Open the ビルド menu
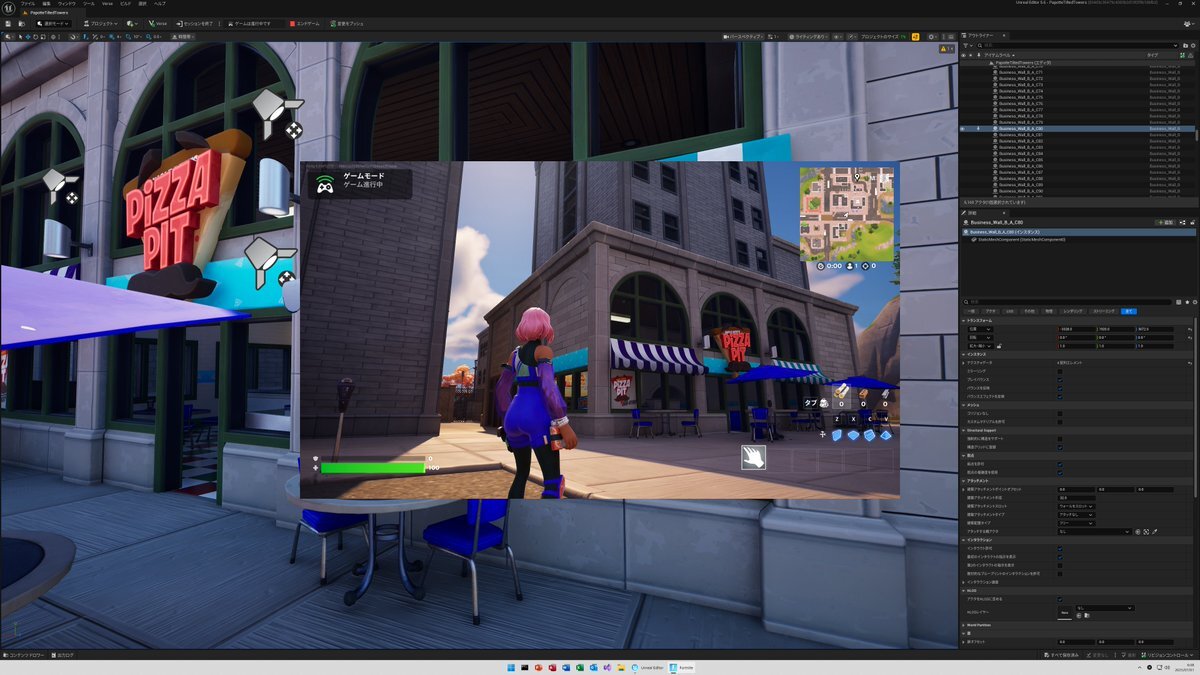1200x675 pixels. [126, 4]
